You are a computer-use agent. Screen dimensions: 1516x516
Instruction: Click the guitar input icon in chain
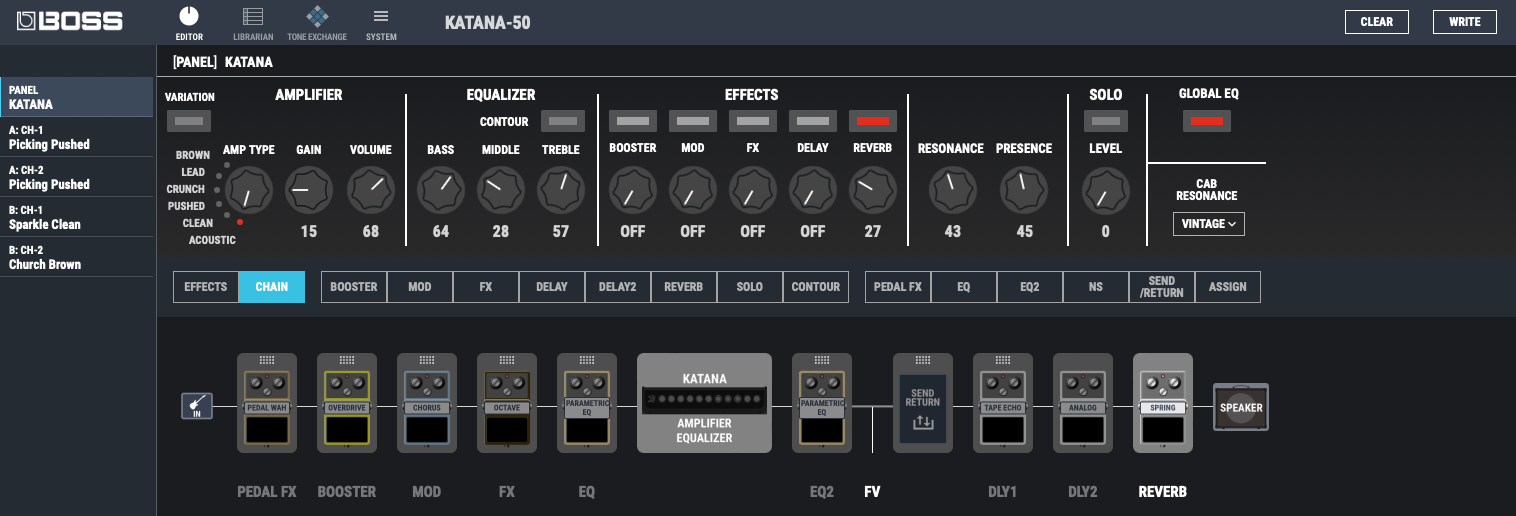(x=197, y=407)
